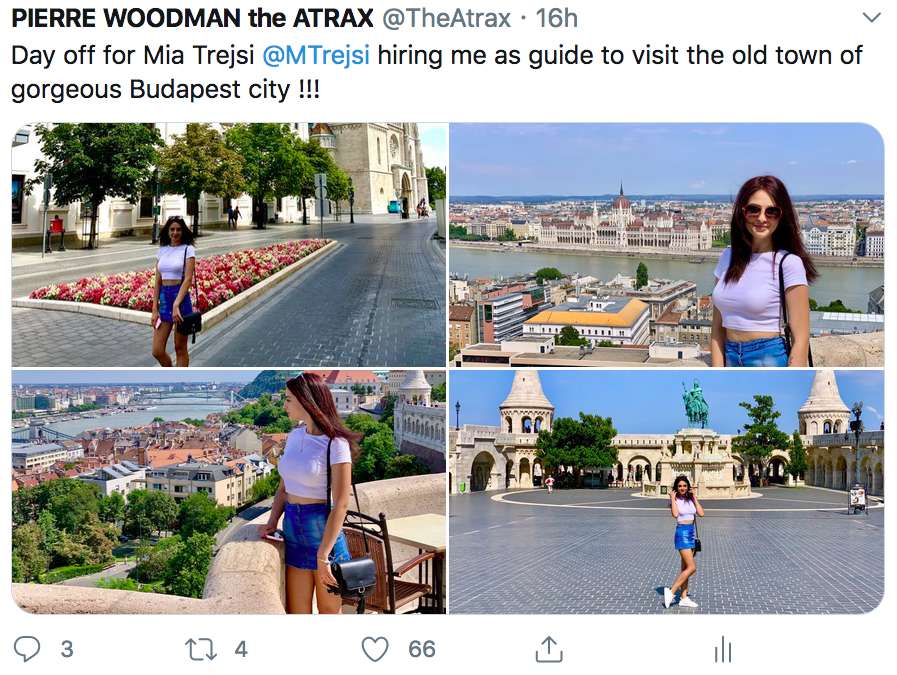The height and width of the screenshot is (675, 897).
Task: Click the tweet text about Budapest city
Action: pyautogui.click(x=436, y=72)
